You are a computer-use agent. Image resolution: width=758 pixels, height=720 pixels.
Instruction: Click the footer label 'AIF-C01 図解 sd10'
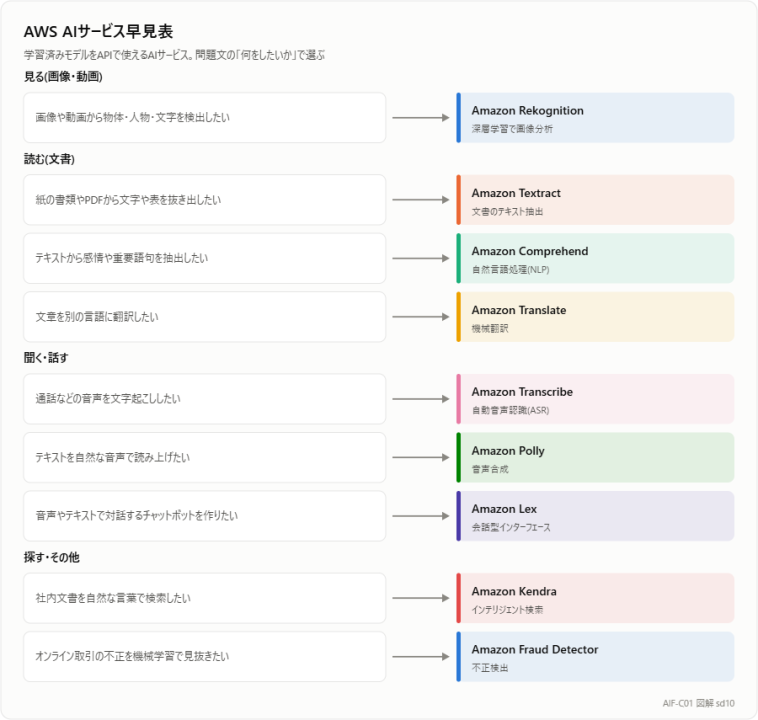point(699,703)
